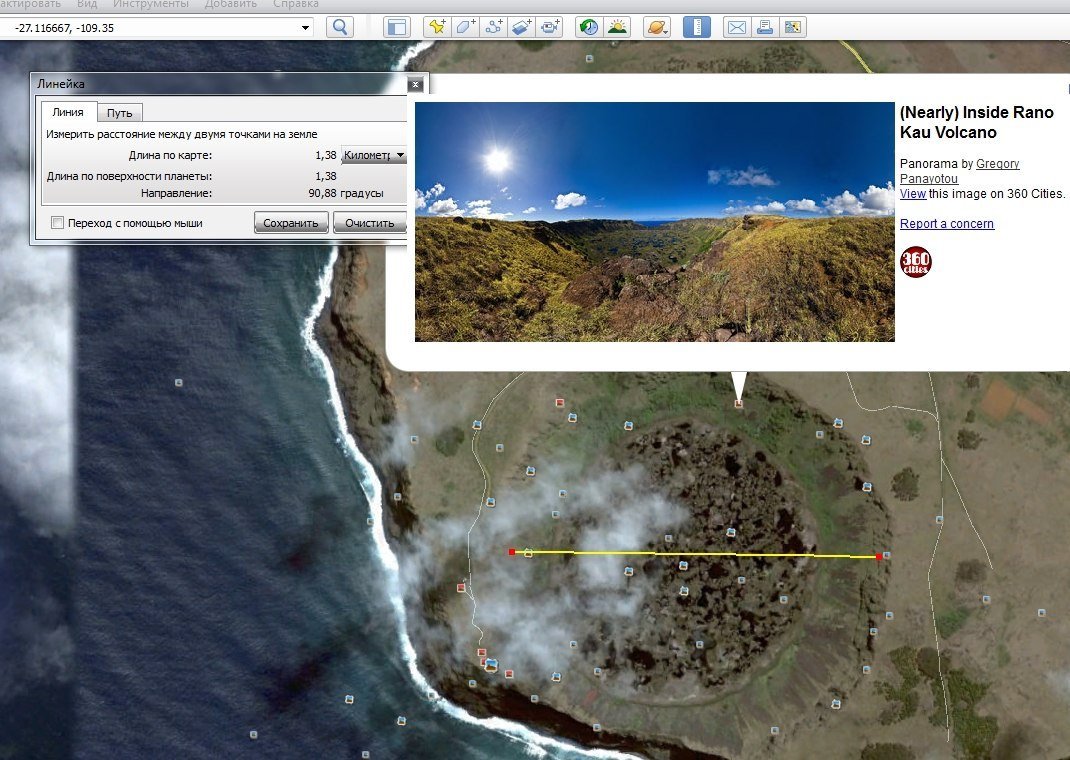Screen dimensions: 1070x760
Task: Click the print icon
Action: coord(765,27)
